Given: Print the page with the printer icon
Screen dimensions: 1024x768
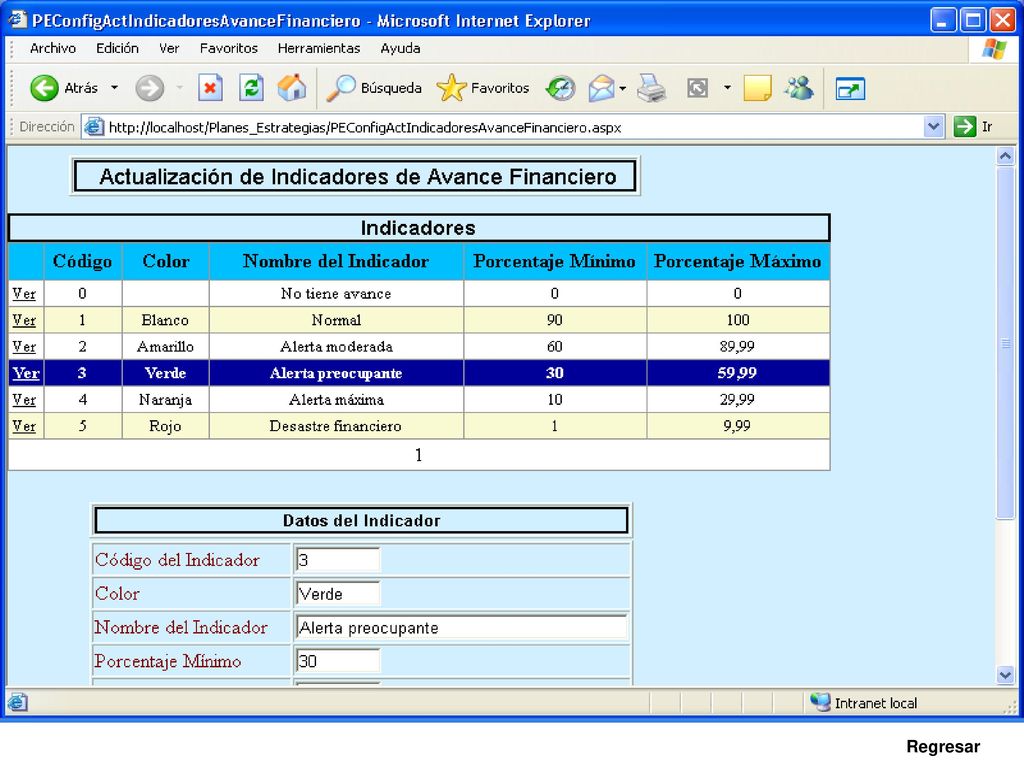Looking at the screenshot, I should [x=652, y=88].
